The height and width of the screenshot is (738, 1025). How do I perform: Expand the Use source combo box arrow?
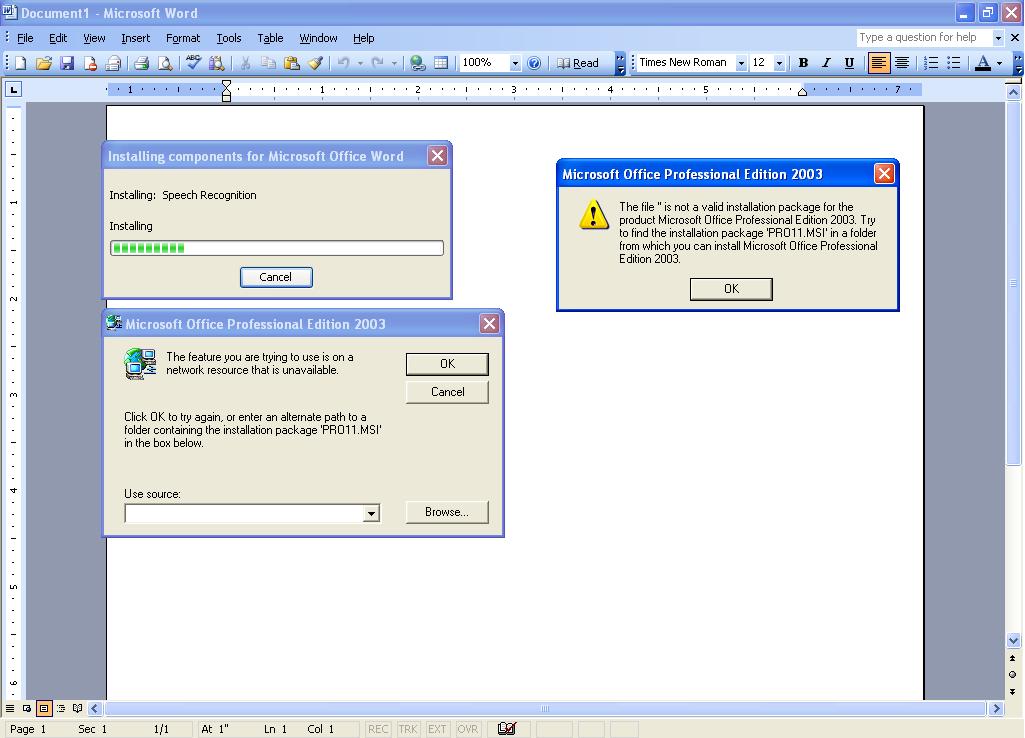(371, 513)
